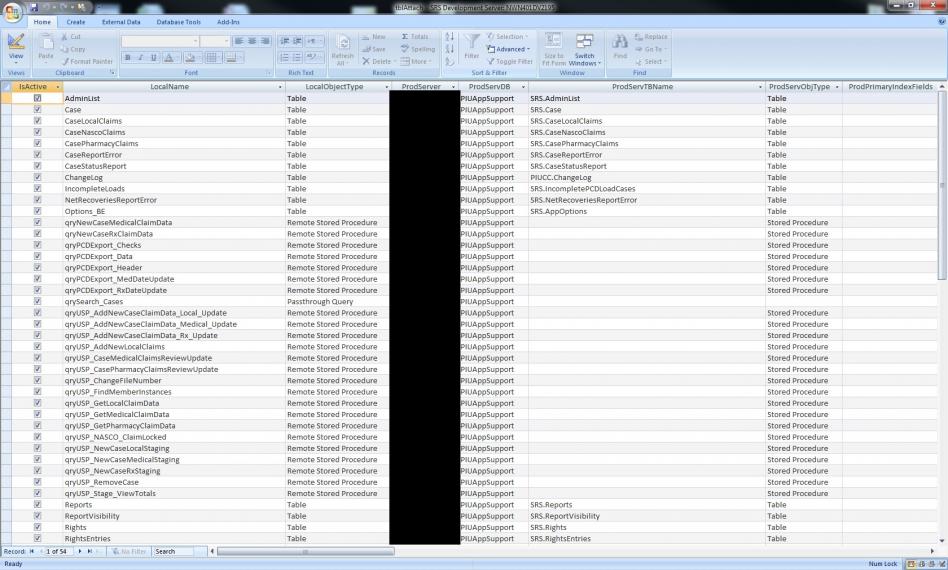Center text in the Font group
948x570 pixels.
[x=252, y=41]
